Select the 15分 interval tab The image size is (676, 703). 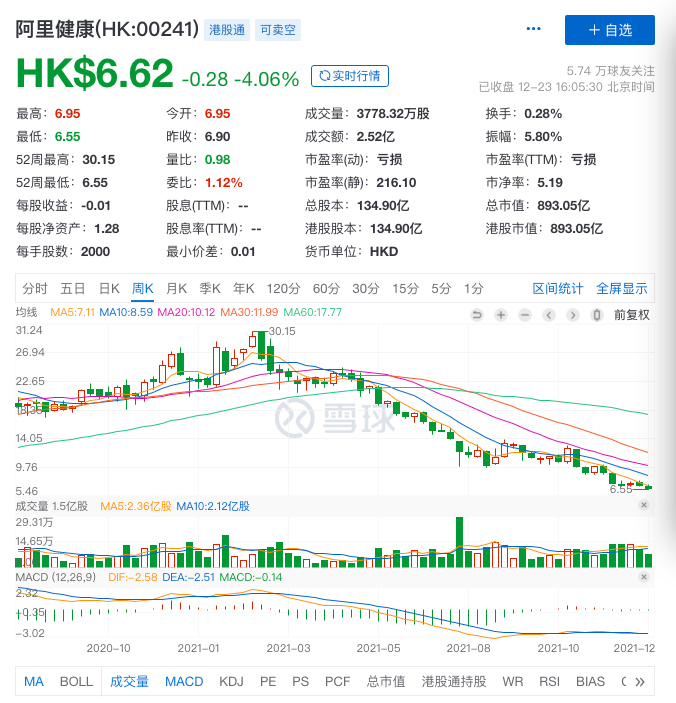click(x=406, y=288)
